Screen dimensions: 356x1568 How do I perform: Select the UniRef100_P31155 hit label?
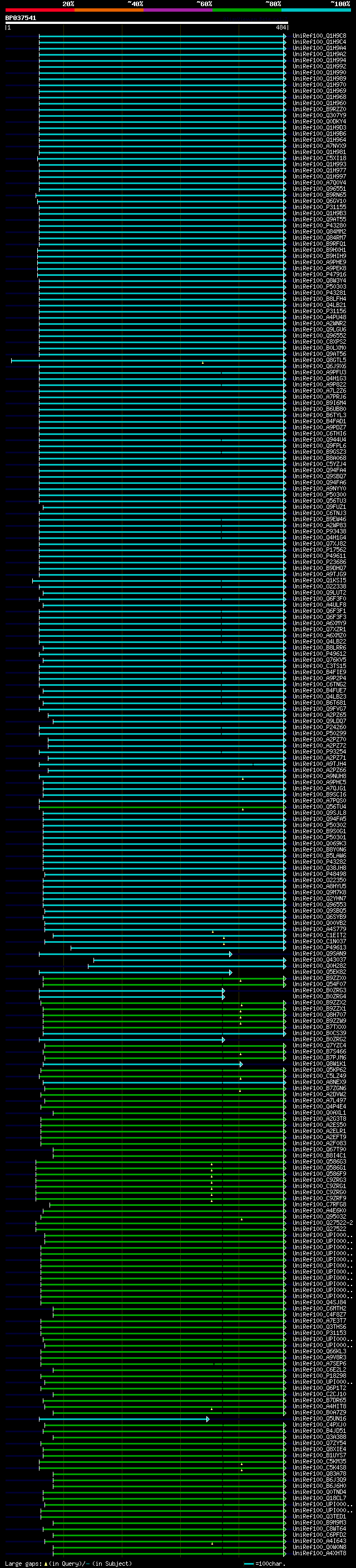tap(319, 207)
